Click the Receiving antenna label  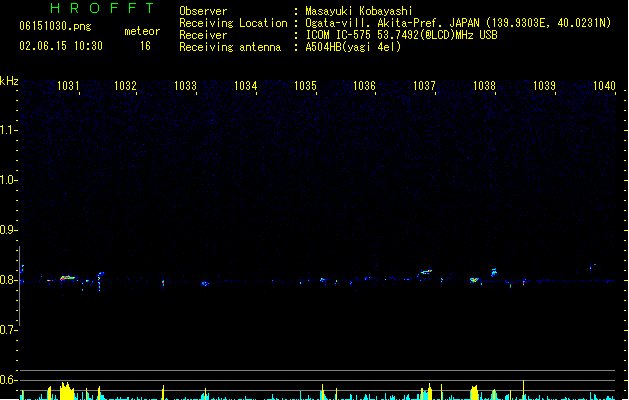[x=230, y=47]
